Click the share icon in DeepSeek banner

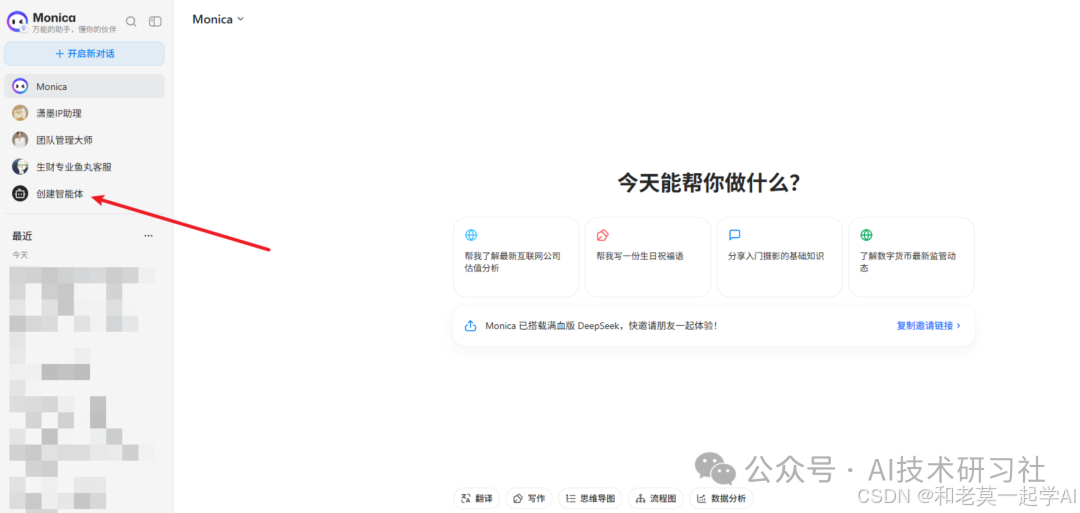point(470,326)
